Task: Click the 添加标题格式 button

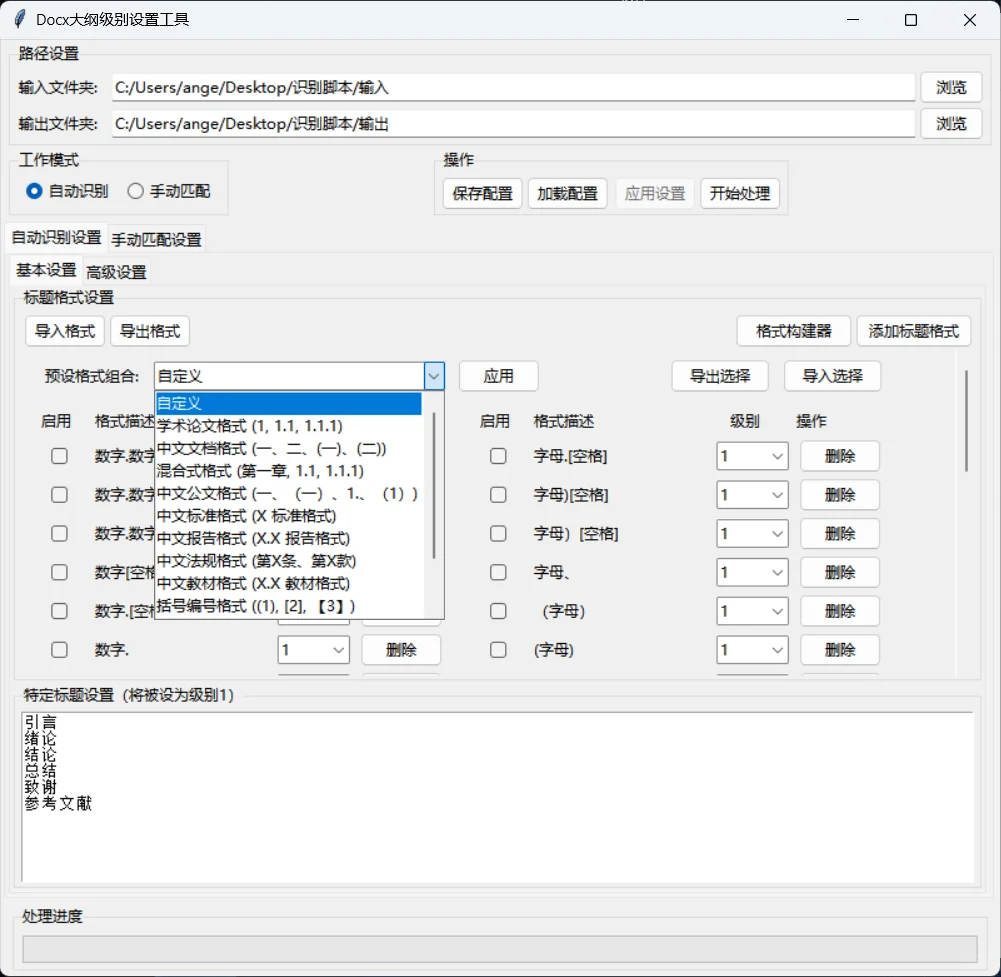Action: (x=913, y=330)
